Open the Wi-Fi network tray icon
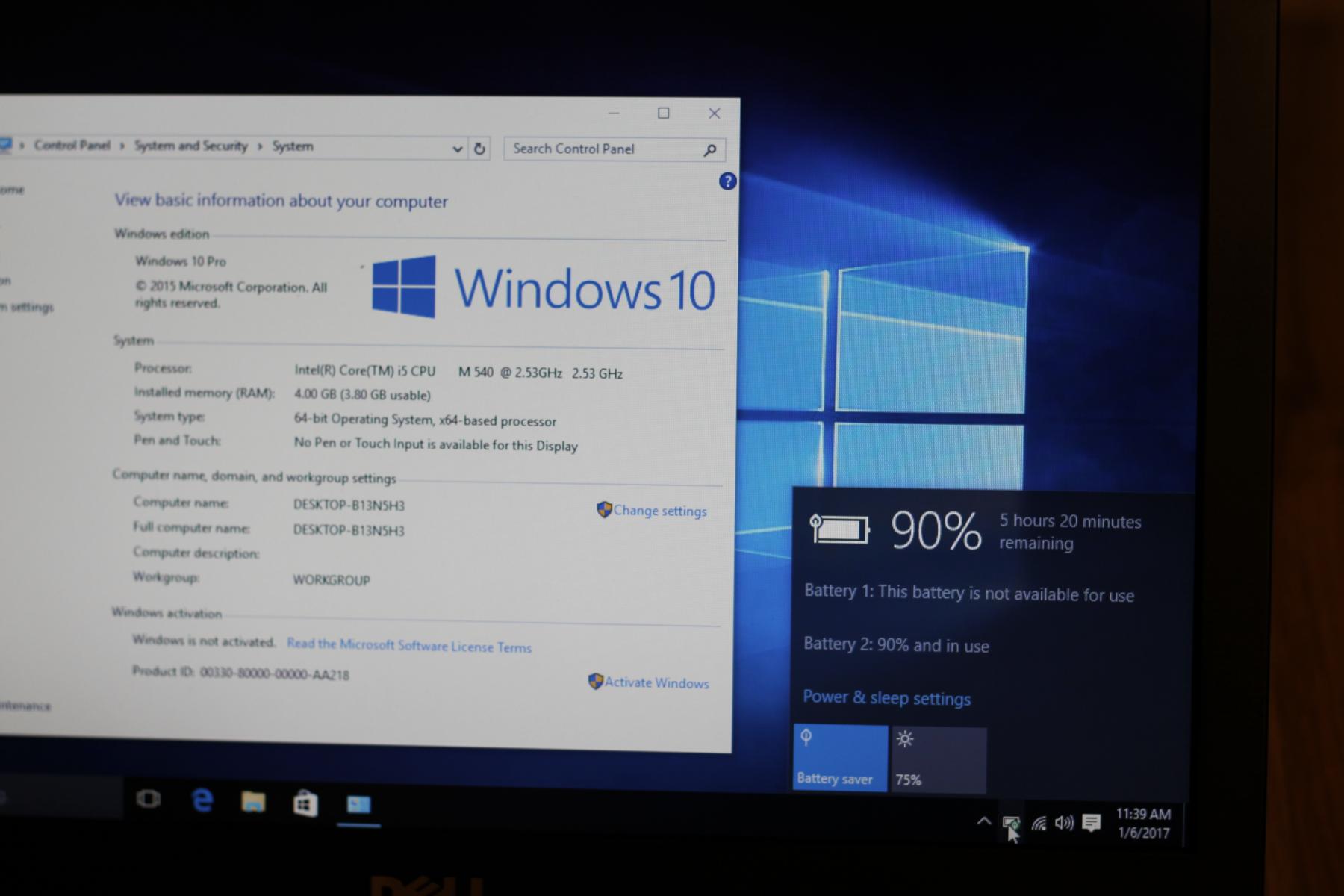 pyautogui.click(x=1039, y=824)
